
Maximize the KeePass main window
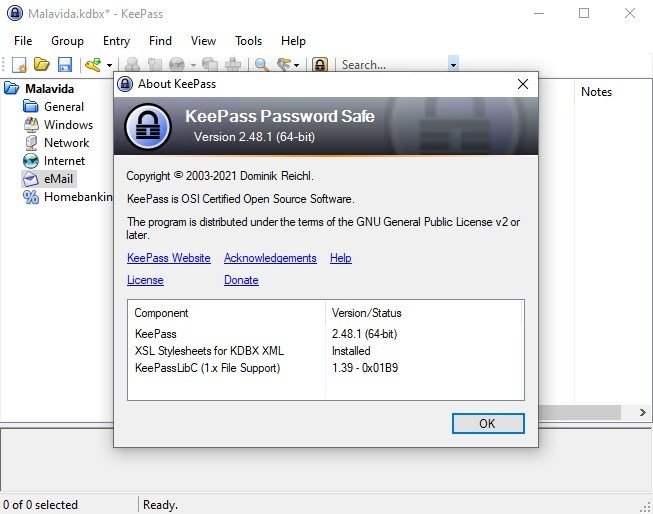pos(584,13)
